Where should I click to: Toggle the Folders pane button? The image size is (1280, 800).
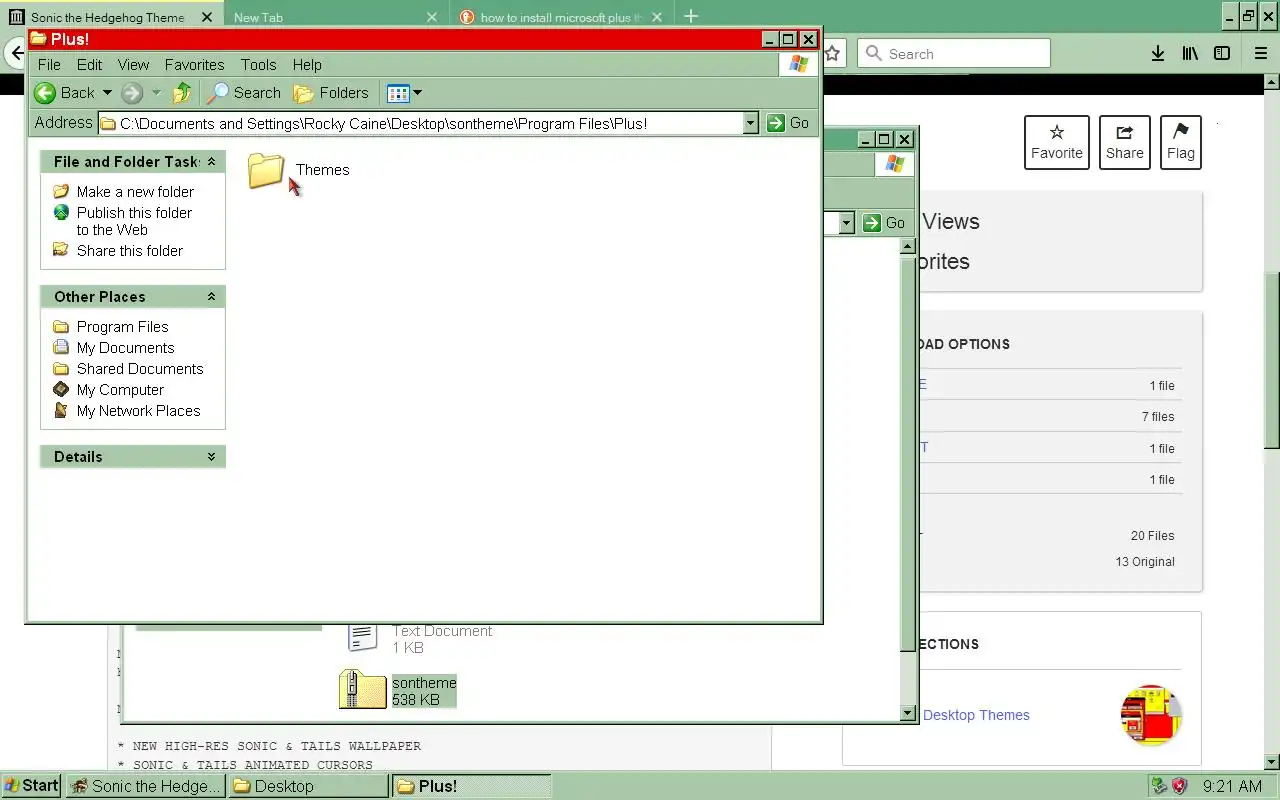click(x=331, y=93)
